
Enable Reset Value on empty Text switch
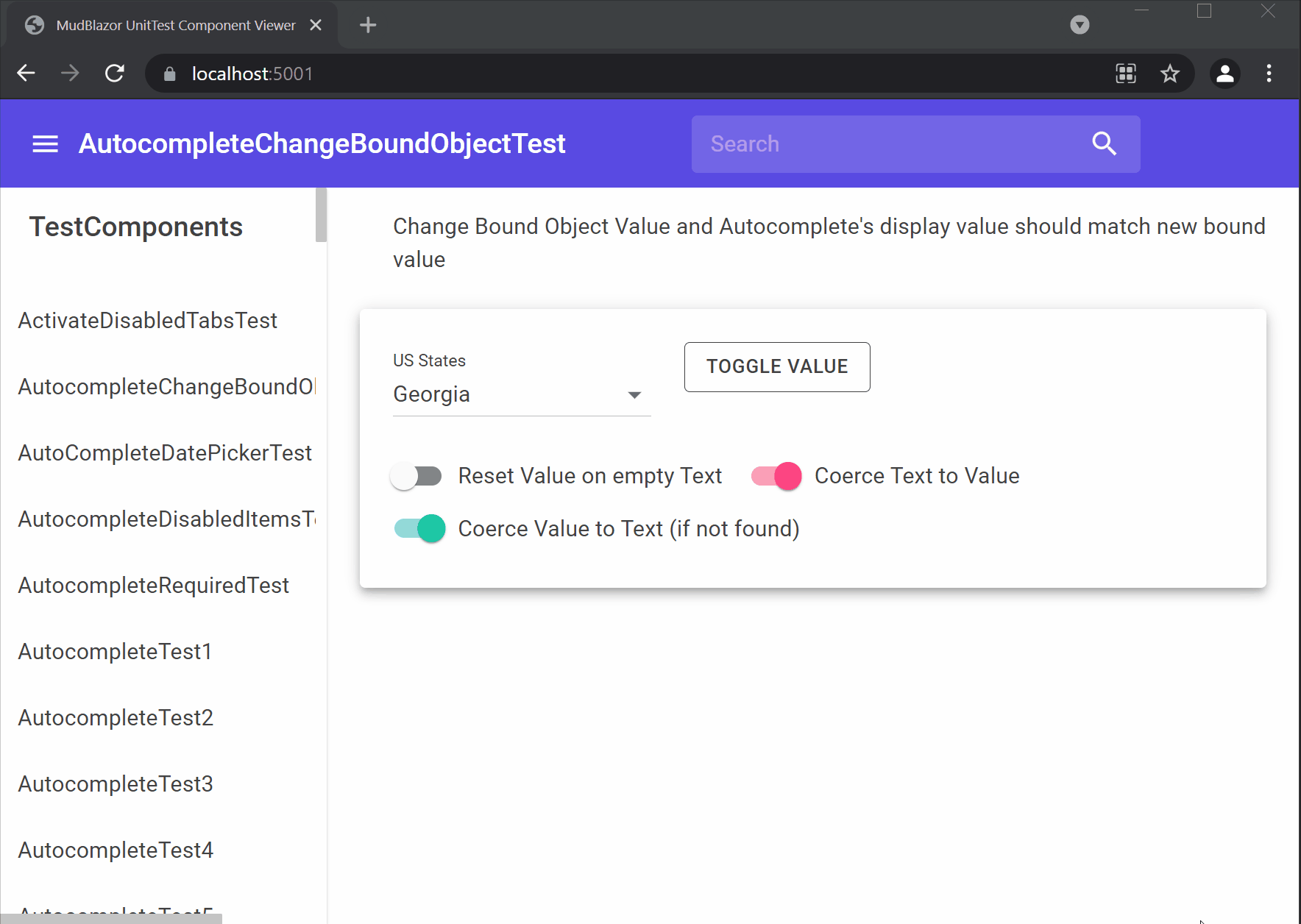[416, 477]
